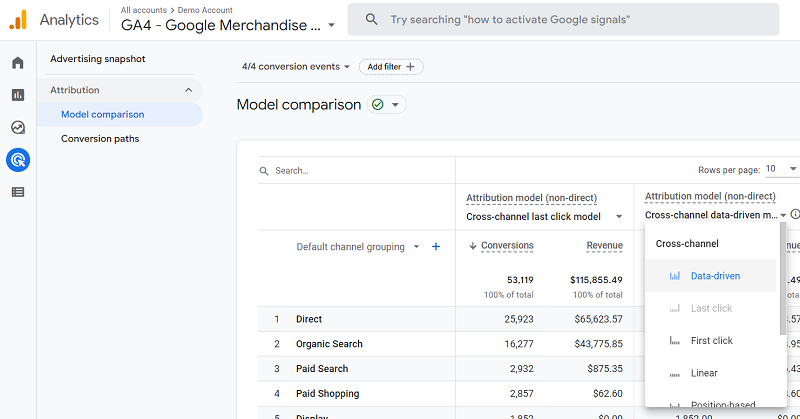Viewport: 800px width, 419px height.
Task: Open the property selector dropdown arrow
Action: [331, 25]
